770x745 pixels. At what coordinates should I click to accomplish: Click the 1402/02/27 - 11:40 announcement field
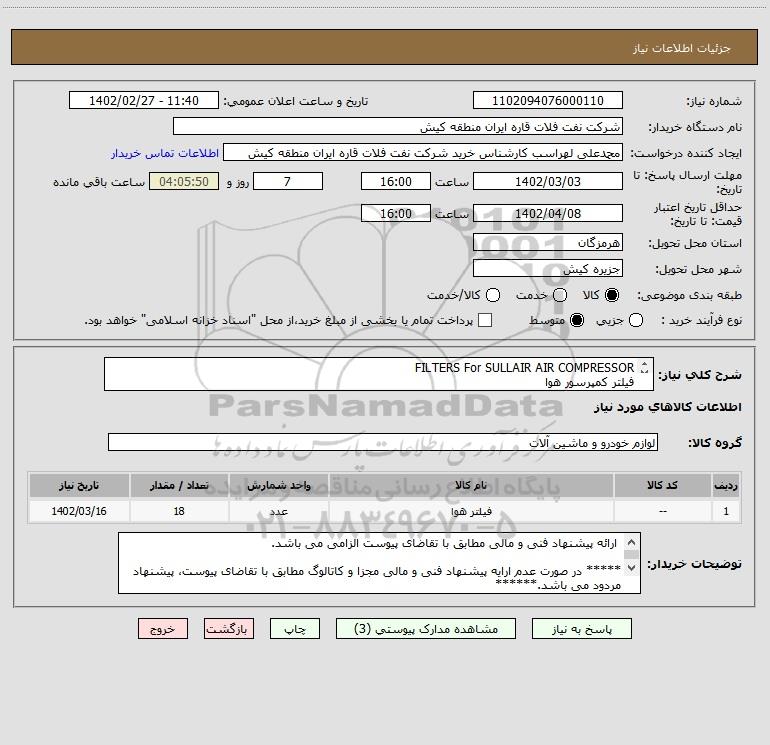143,100
